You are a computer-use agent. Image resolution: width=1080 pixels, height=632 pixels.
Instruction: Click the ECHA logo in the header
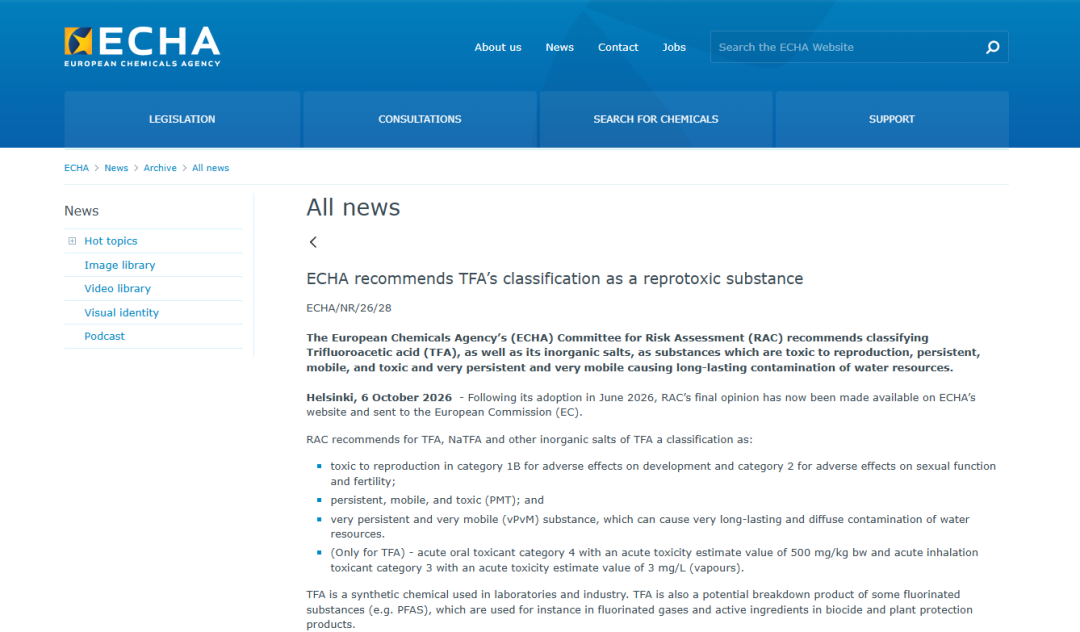coord(143,47)
